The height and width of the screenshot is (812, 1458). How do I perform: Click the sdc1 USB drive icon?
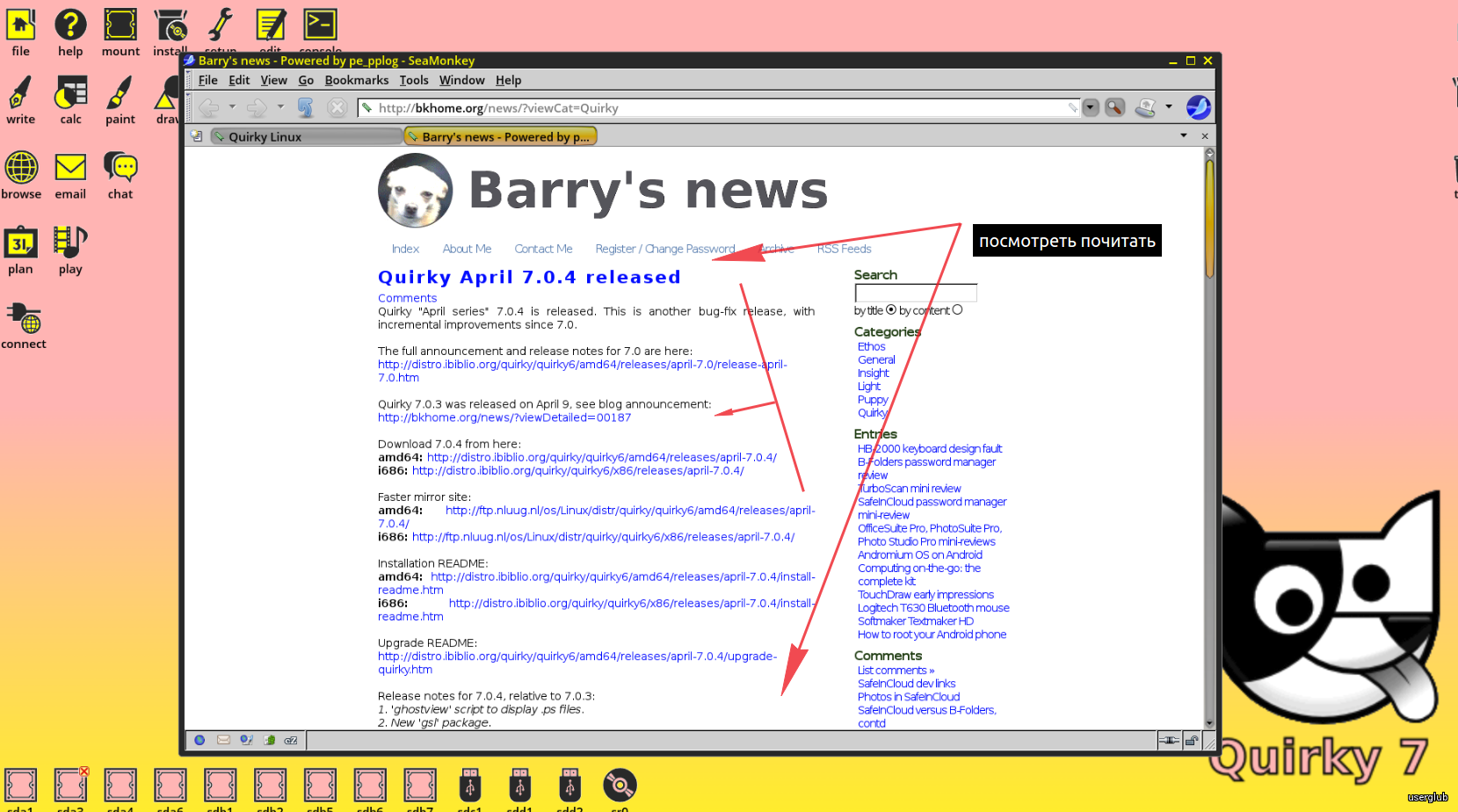coord(469,789)
